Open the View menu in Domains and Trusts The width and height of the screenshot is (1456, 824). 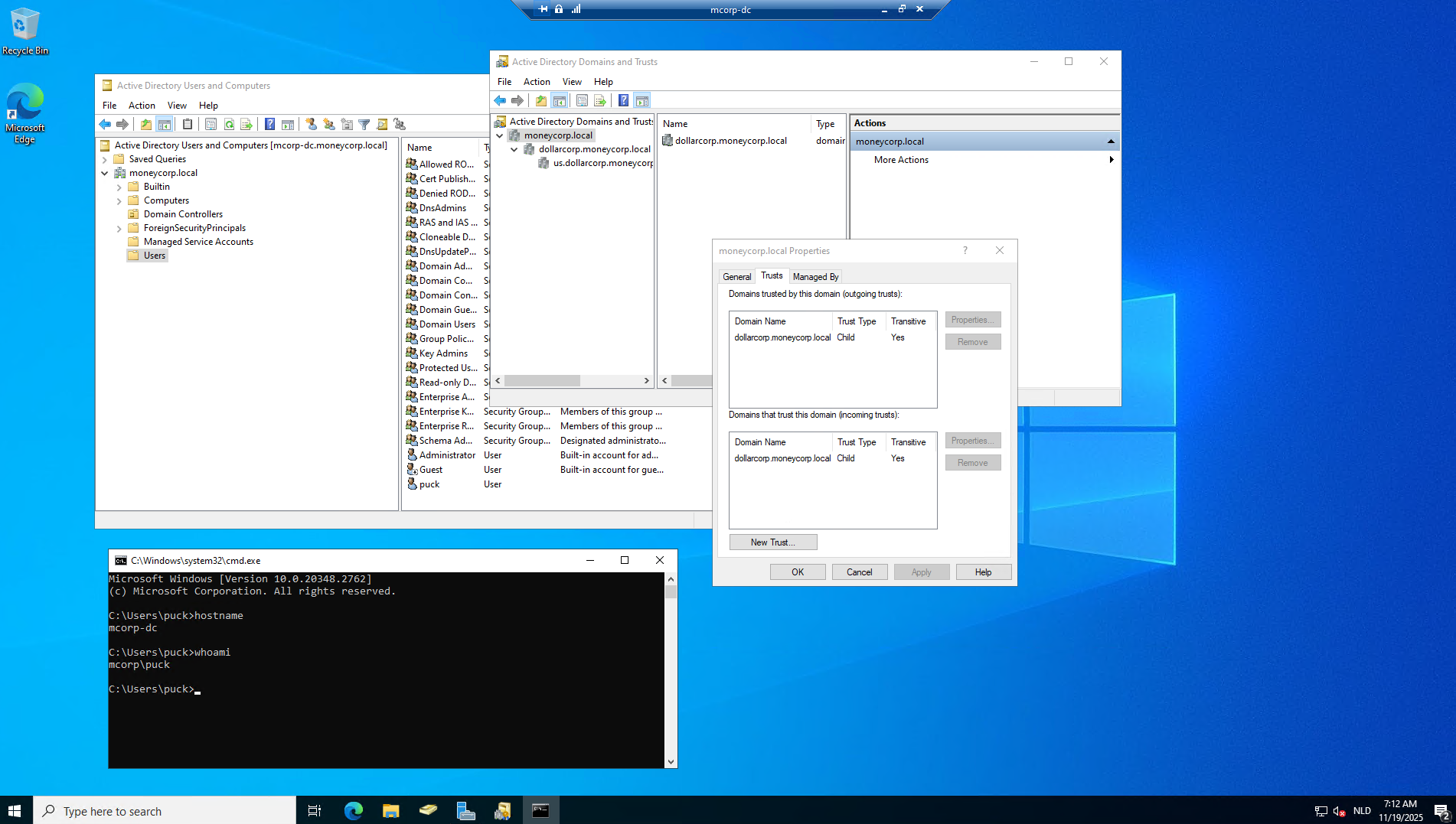click(x=571, y=82)
